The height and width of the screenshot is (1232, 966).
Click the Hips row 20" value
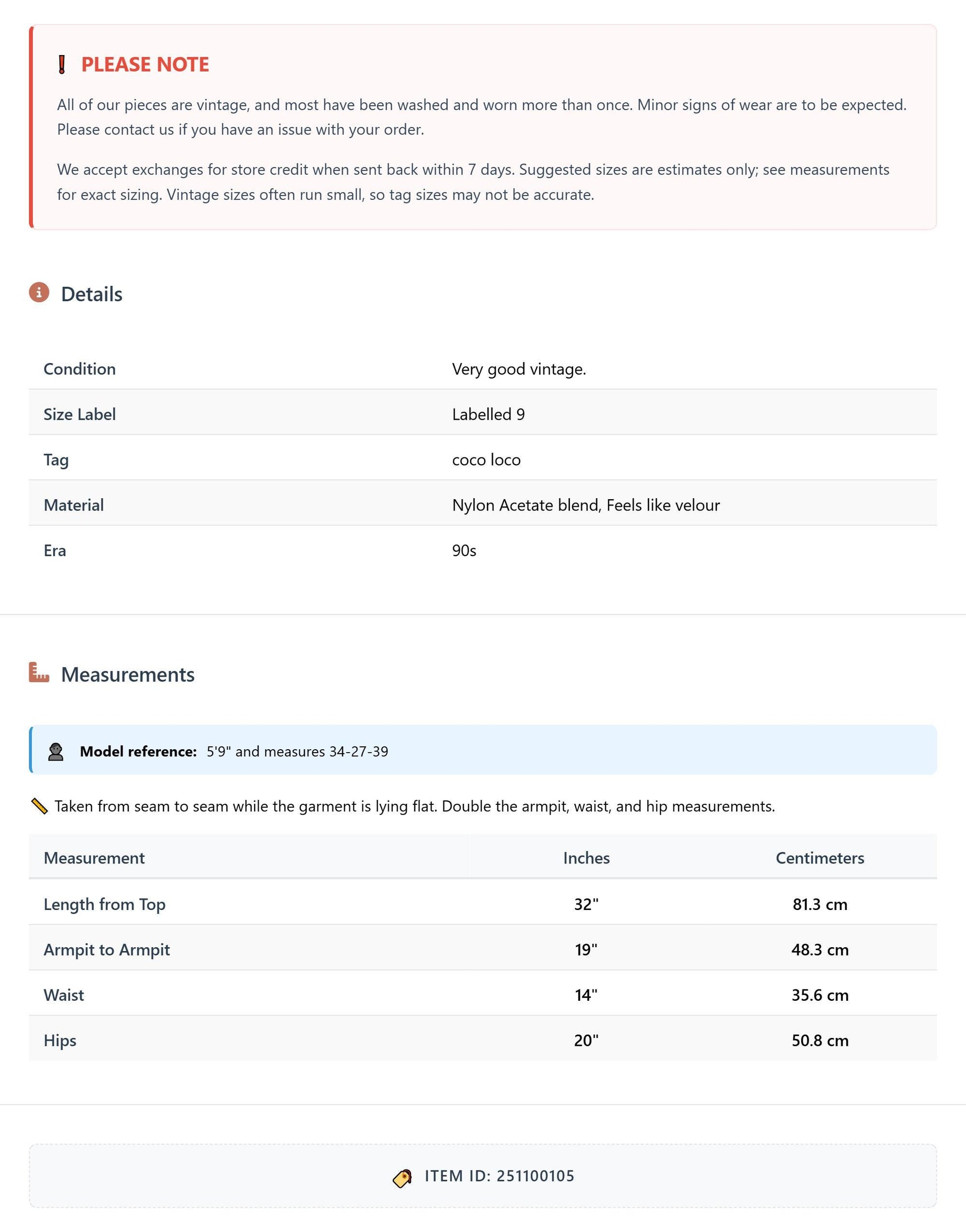587,1040
